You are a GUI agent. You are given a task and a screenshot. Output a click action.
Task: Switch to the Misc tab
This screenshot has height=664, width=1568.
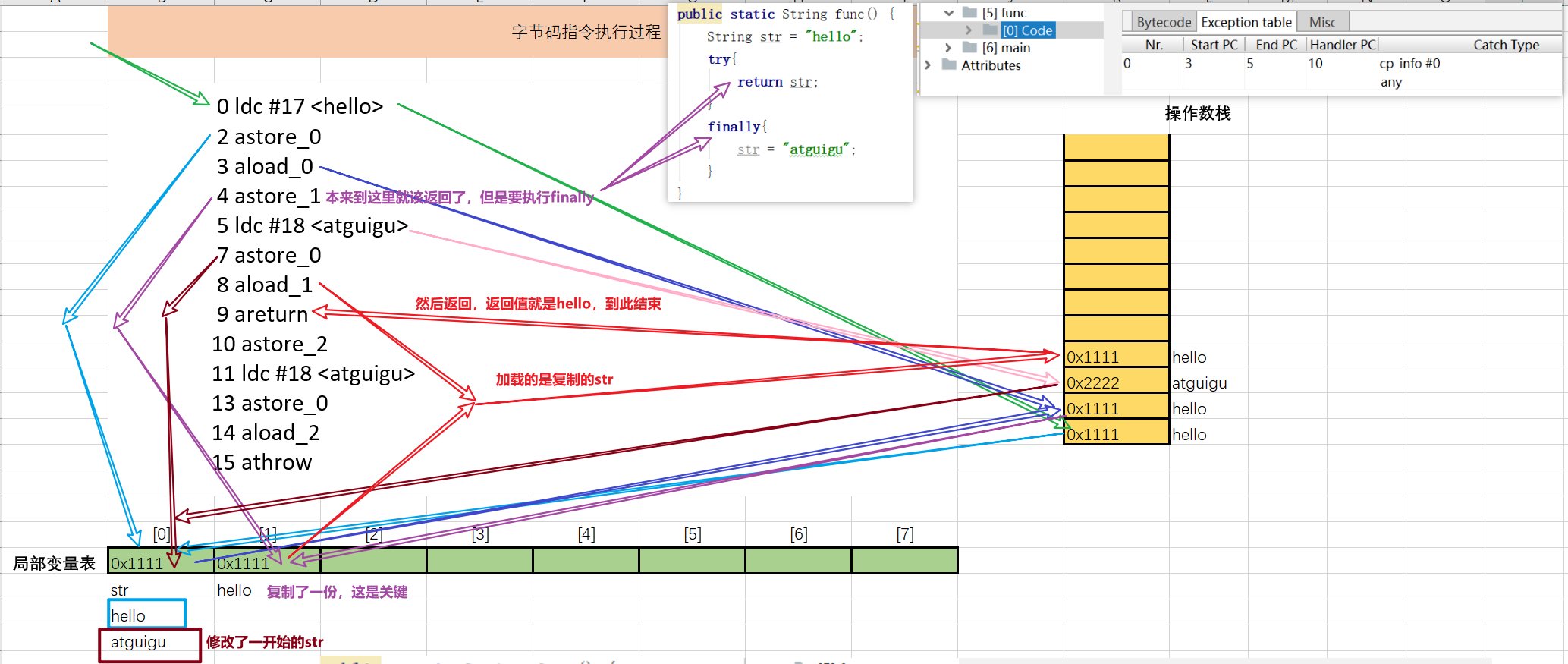(x=1322, y=22)
